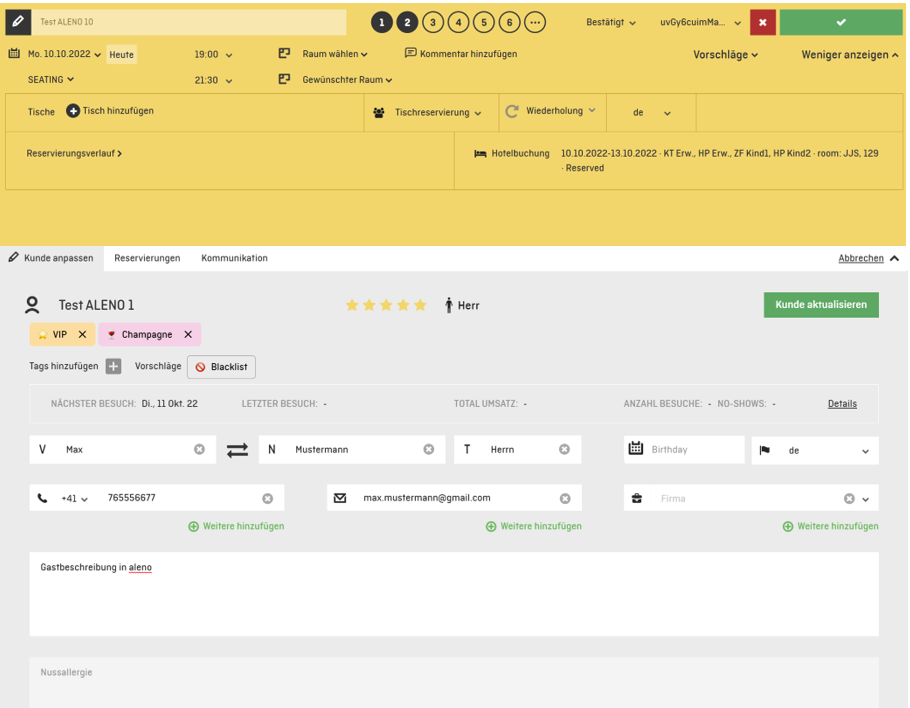This screenshot has width=910, height=708.
Task: Click the red cancel X button
Action: (763, 22)
